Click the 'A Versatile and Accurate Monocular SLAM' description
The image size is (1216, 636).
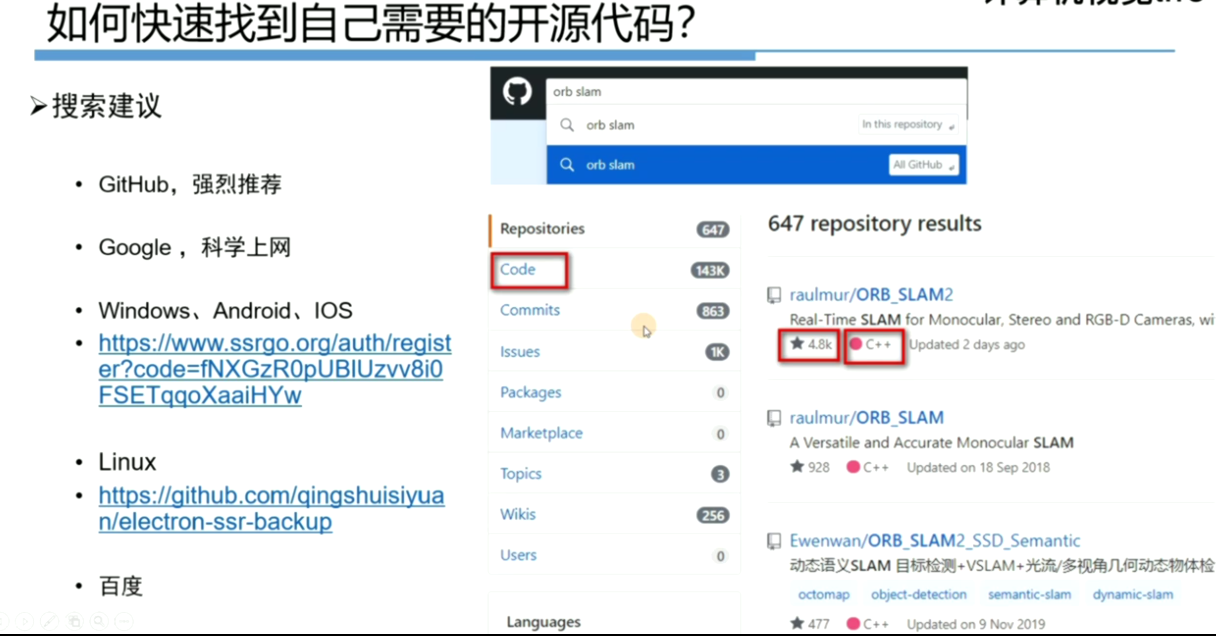[x=931, y=443]
